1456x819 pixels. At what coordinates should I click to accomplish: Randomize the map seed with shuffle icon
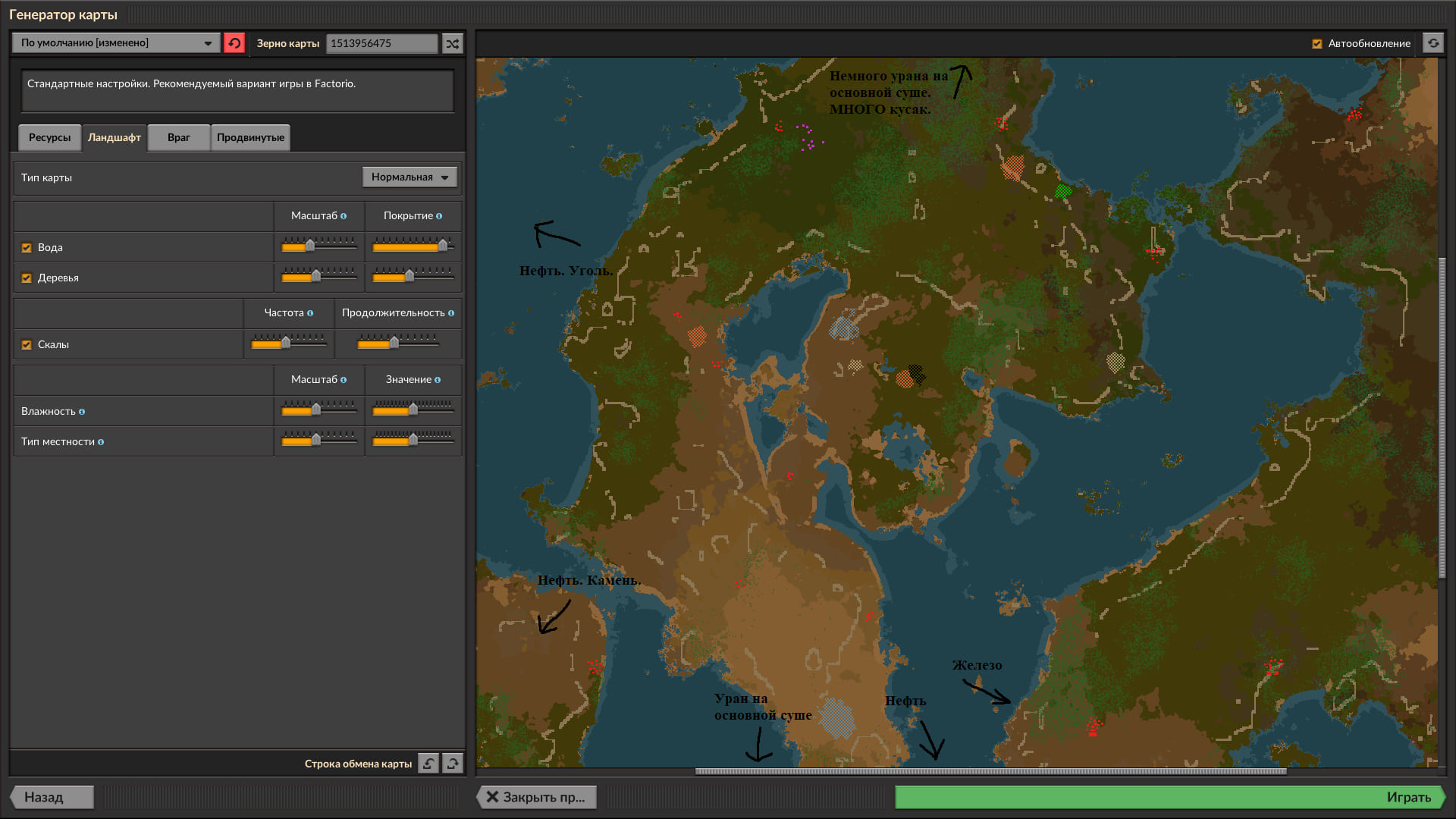coord(453,43)
